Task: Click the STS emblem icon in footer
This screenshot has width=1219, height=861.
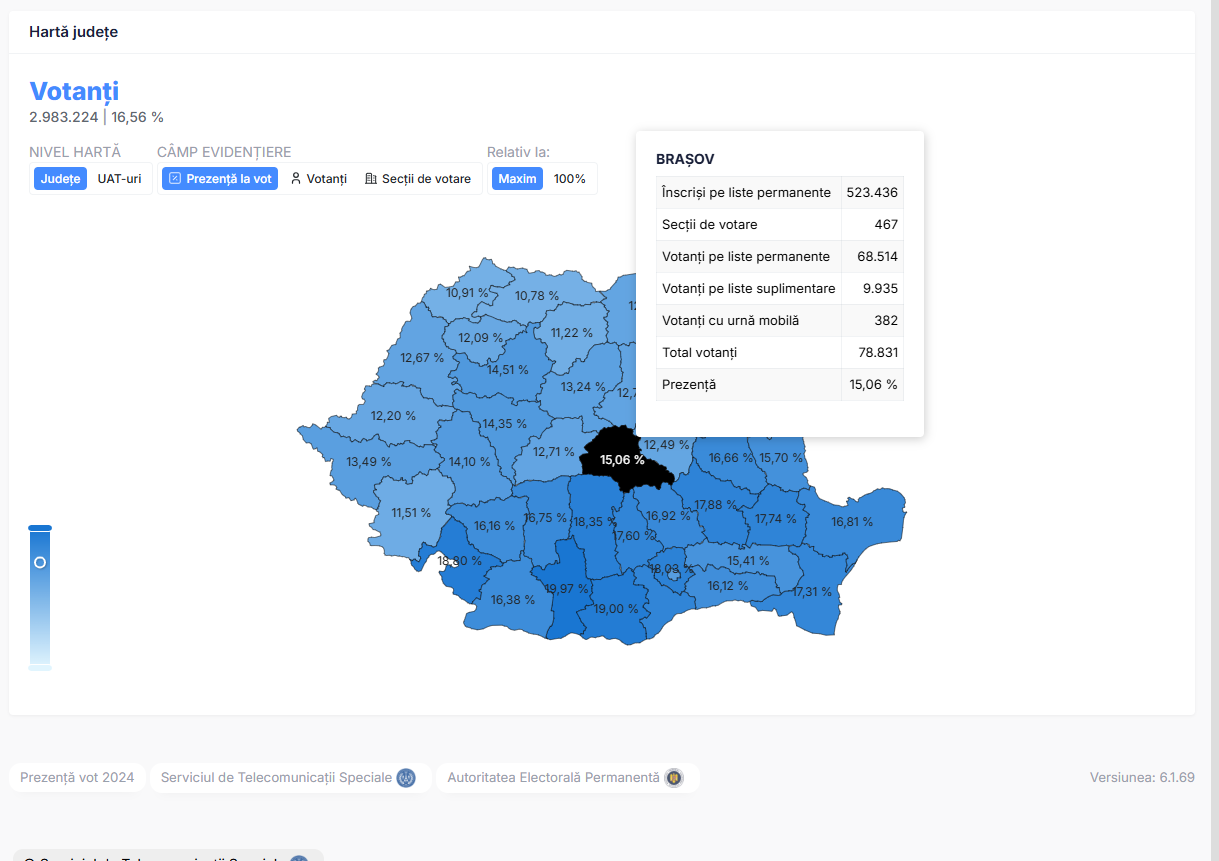Action: coord(406,777)
